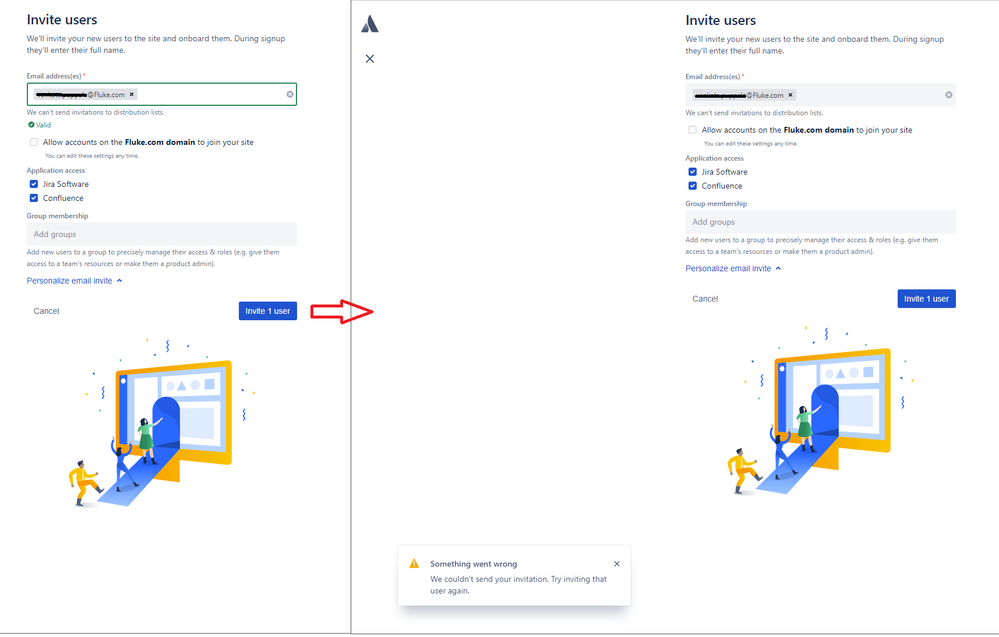Uncheck Confluence in right panel
This screenshot has width=999, height=637.
tap(693, 186)
